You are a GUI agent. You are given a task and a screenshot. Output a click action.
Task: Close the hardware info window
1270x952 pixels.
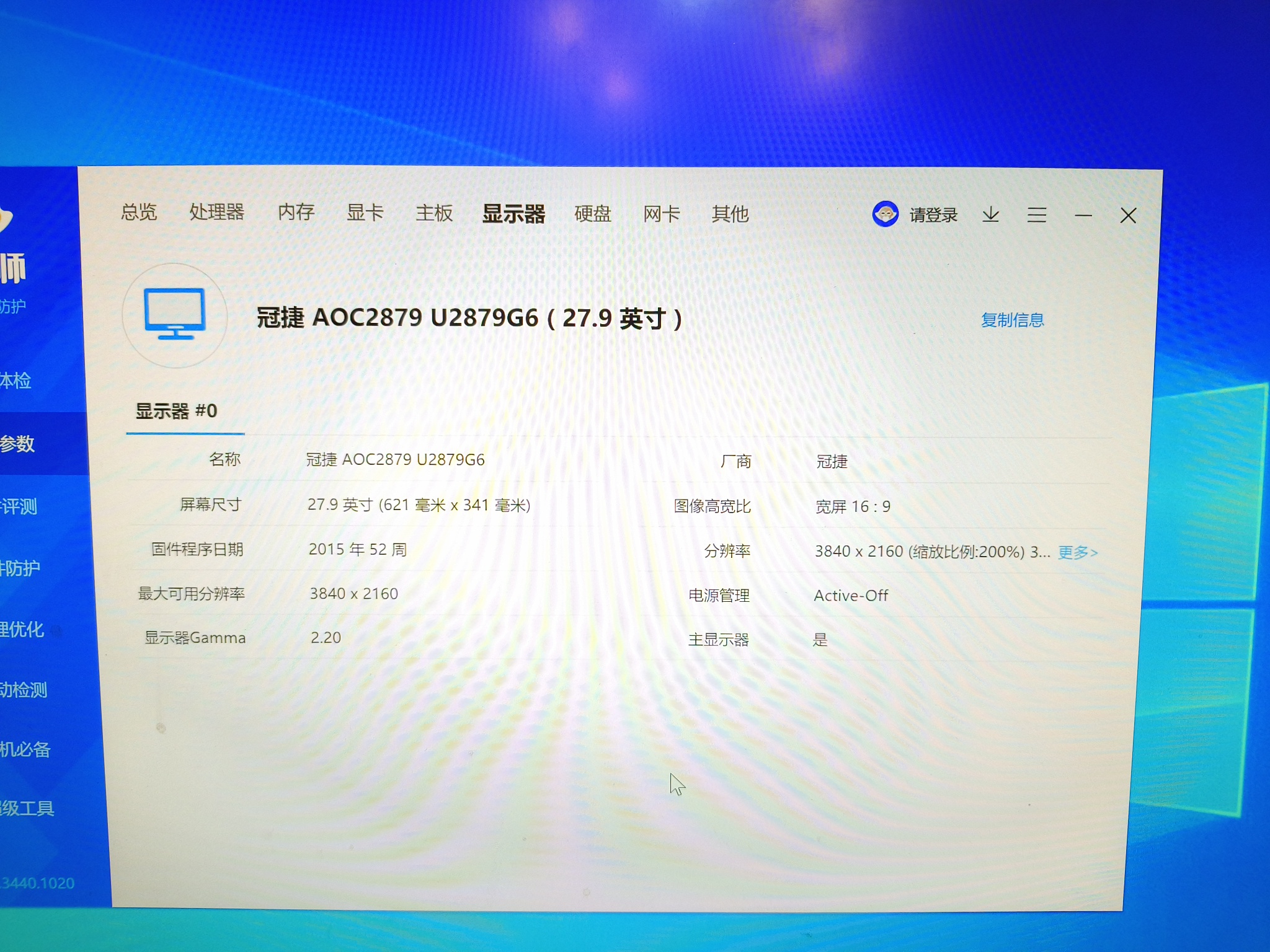1128,216
